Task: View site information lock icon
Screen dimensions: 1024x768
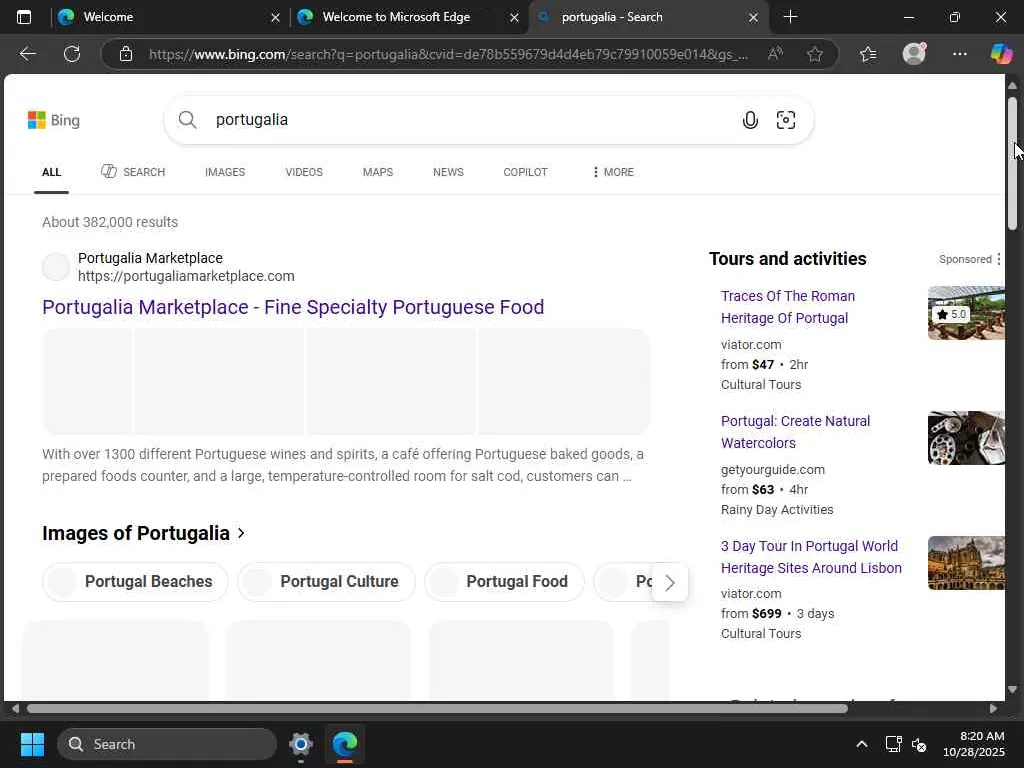Action: tap(126, 54)
